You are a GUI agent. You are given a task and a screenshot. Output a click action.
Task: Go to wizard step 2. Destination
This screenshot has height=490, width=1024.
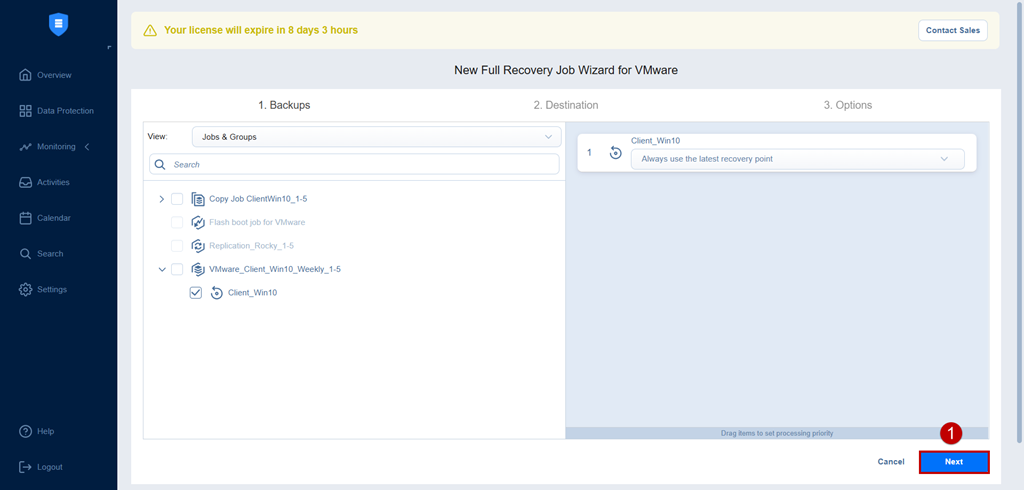click(566, 105)
